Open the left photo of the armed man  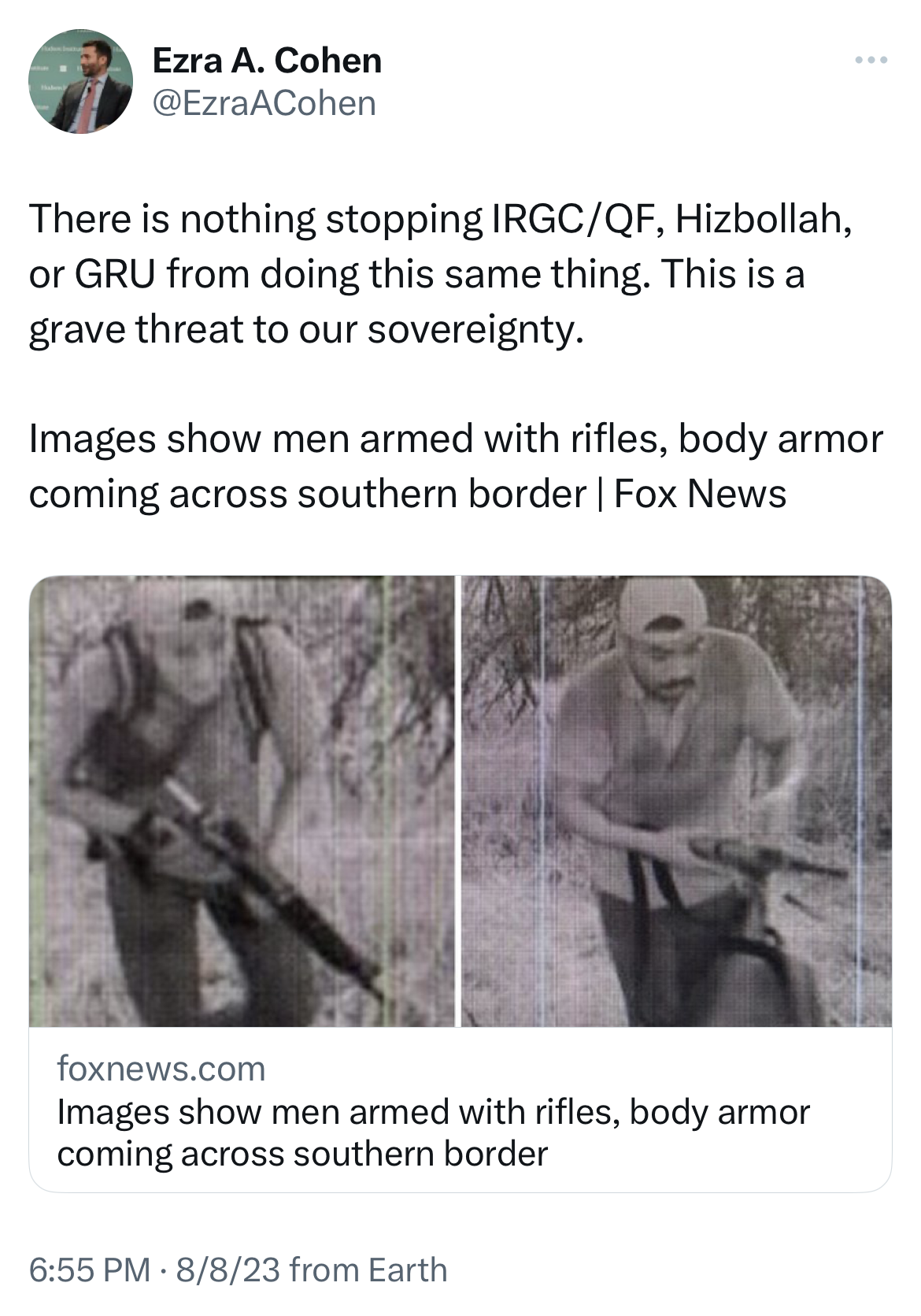click(x=242, y=801)
